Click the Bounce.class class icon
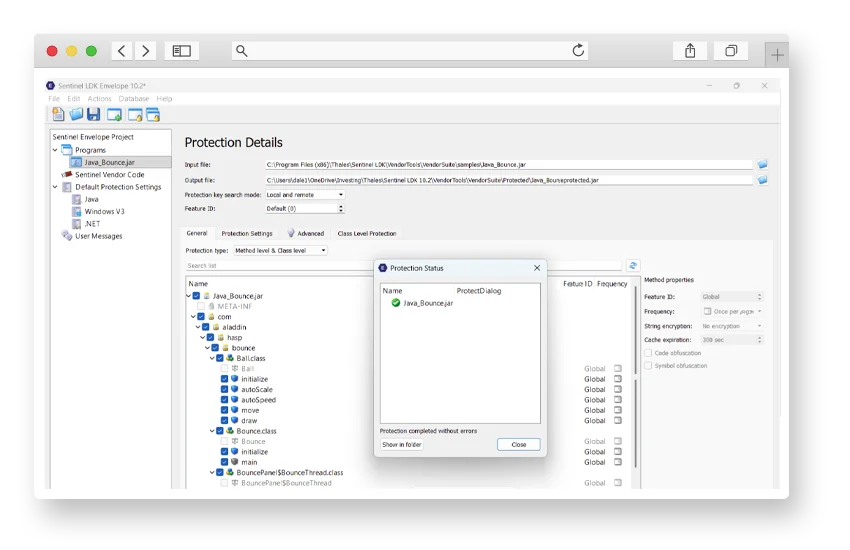This screenshot has width=850, height=550. click(x=230, y=431)
